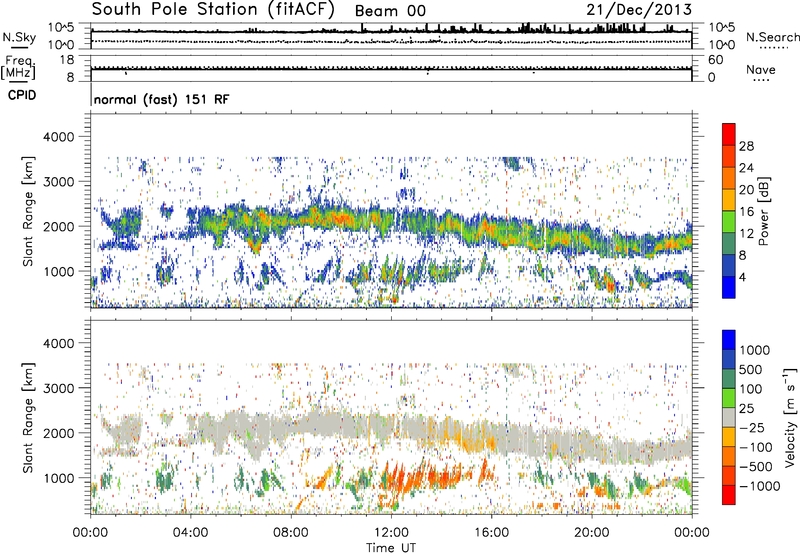Pick the red bottom segment of velocity colorbar

coord(729,495)
